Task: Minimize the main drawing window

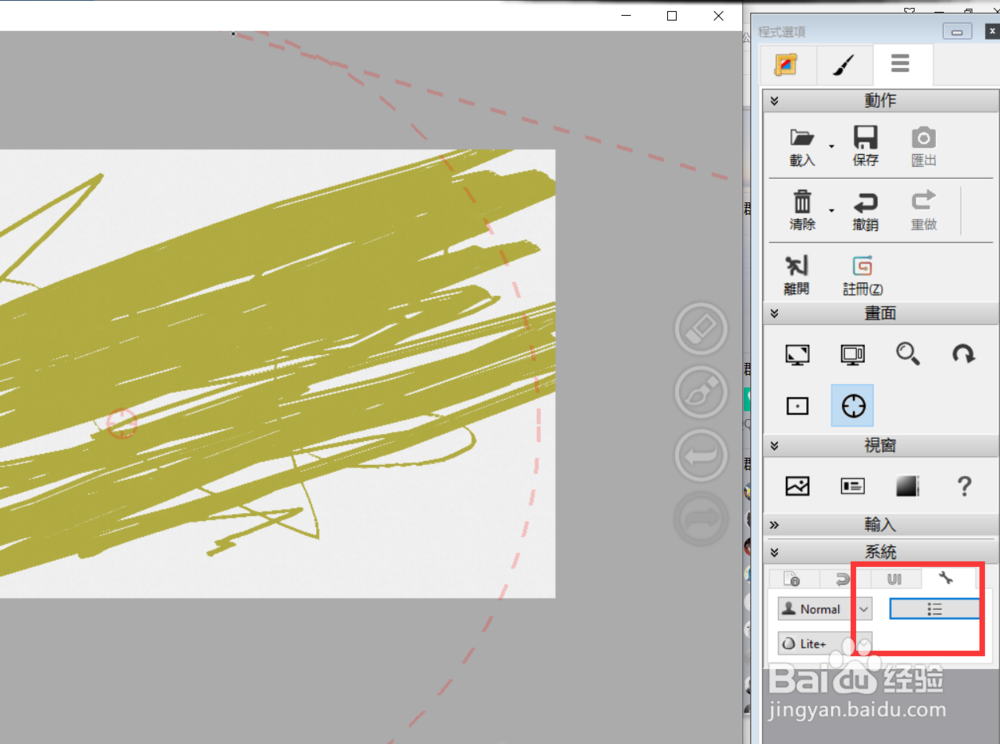Action: pyautogui.click(x=626, y=16)
